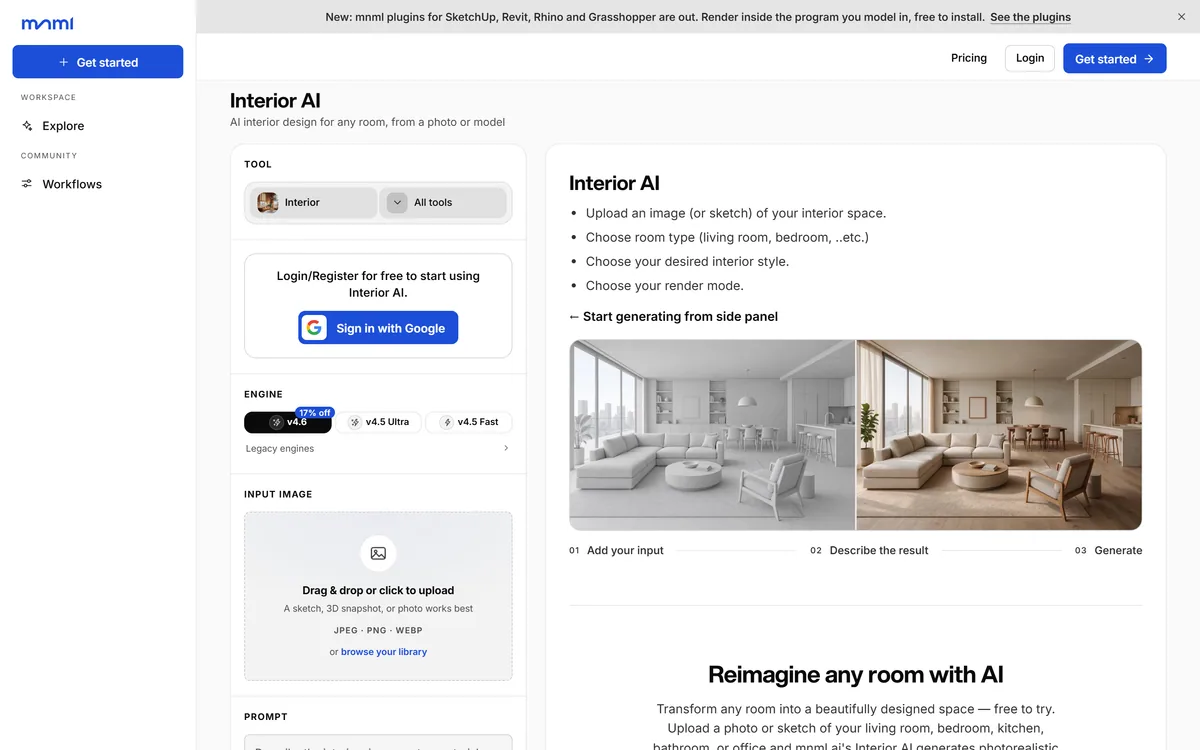The height and width of the screenshot is (750, 1200).
Task: Click "Start generating from side panel" text
Action: (x=680, y=317)
